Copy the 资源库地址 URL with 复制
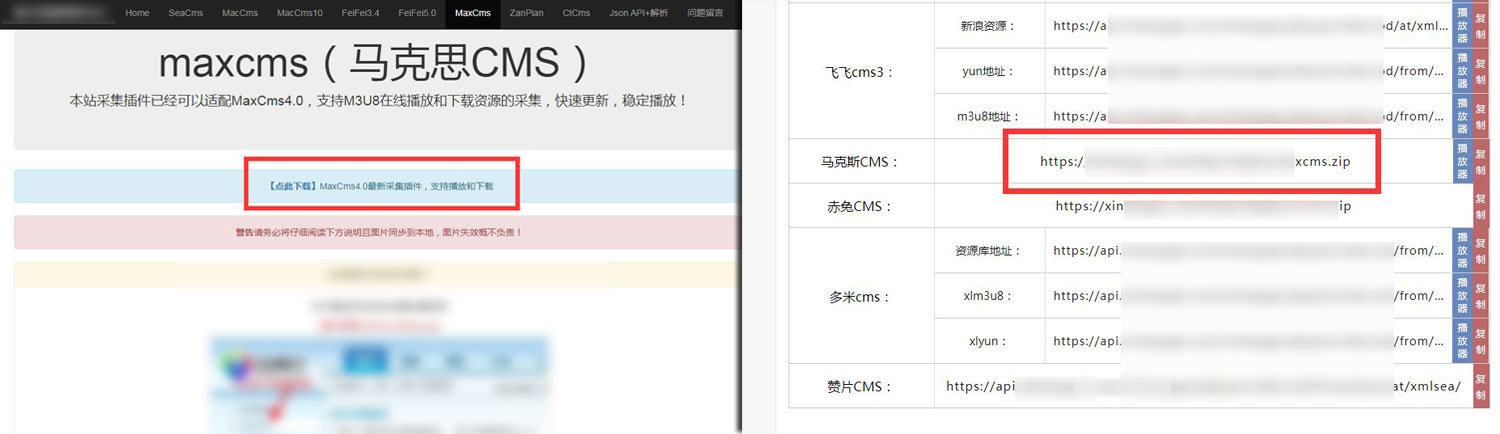Viewport: 1500px width, 434px height. pyautogui.click(x=1481, y=251)
